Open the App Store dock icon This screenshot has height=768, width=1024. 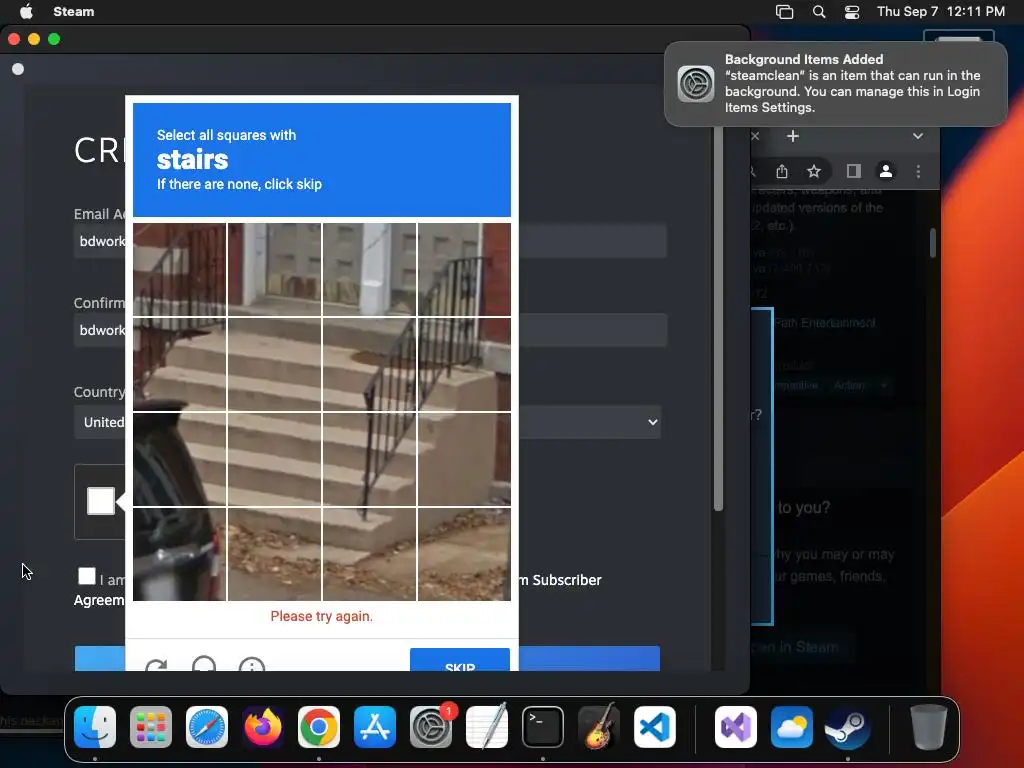point(375,727)
